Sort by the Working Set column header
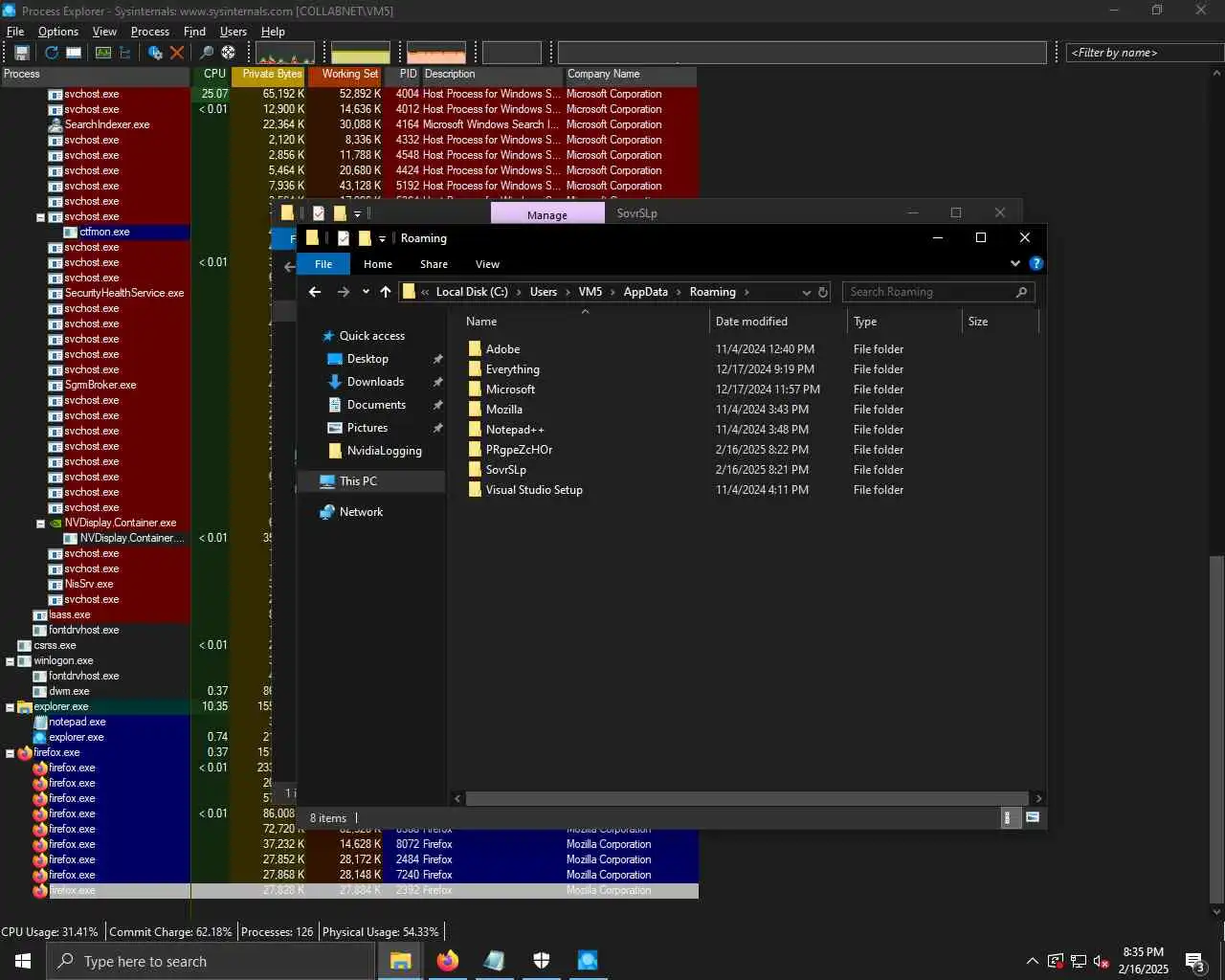 point(345,74)
